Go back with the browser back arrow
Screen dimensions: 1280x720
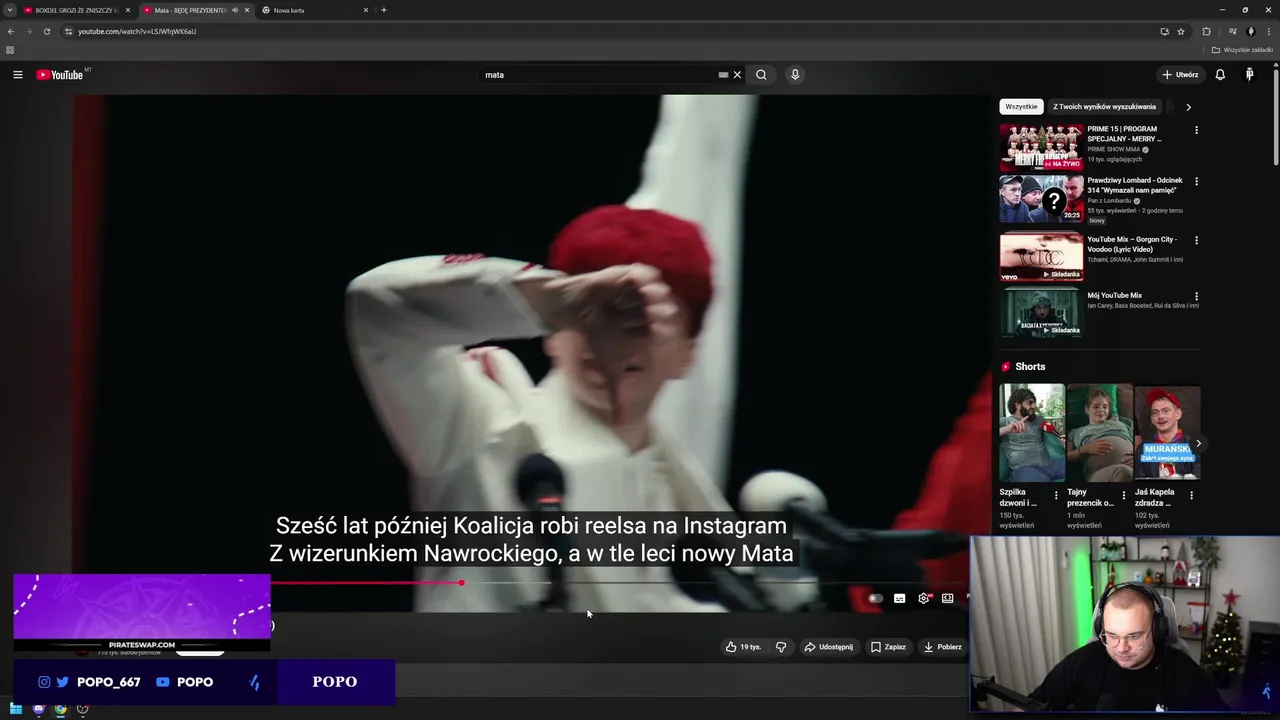click(x=11, y=31)
